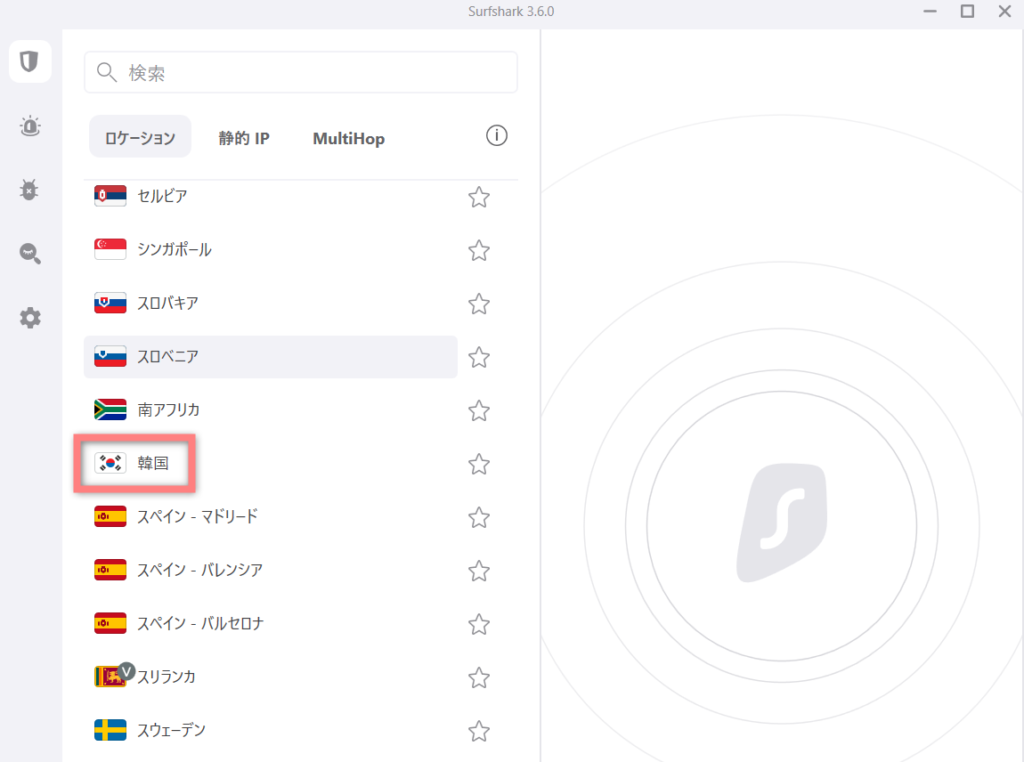
Task: Click the Slovakia flag icon
Action: pyautogui.click(x=110, y=302)
